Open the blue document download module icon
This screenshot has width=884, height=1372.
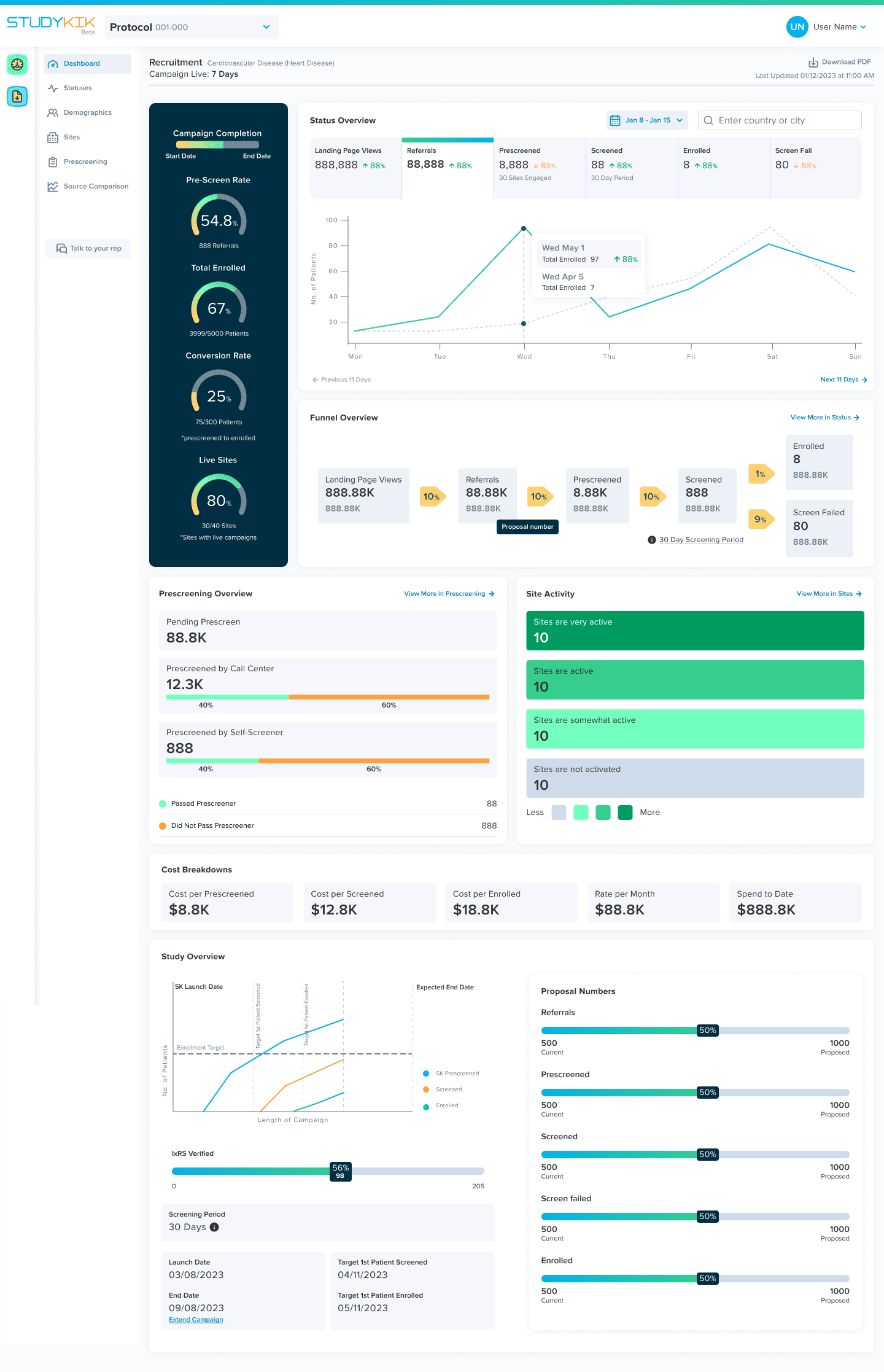pos(17,96)
